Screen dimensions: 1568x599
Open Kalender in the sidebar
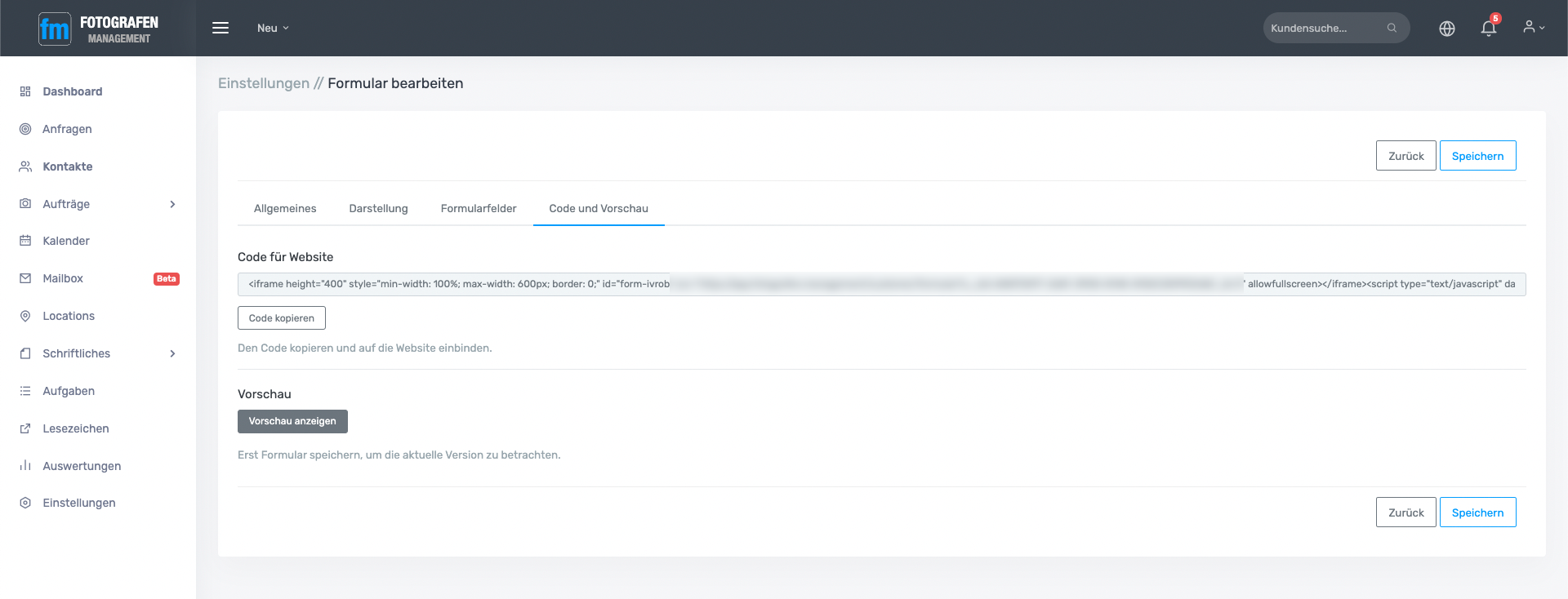coord(66,241)
